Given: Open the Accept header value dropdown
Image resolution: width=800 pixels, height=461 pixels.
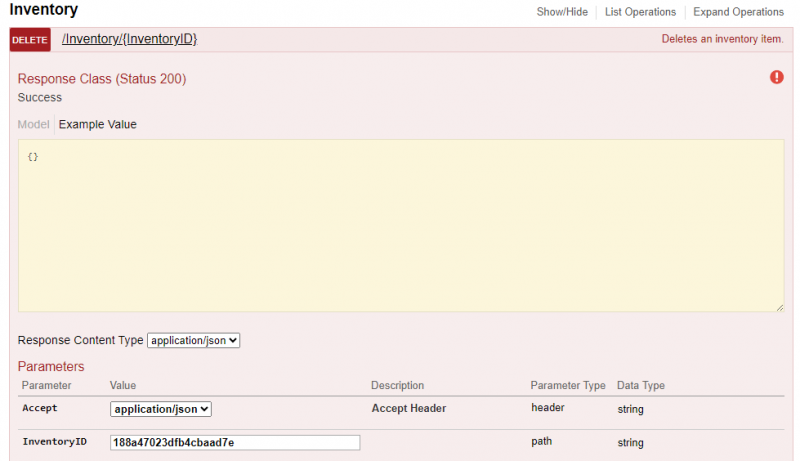Looking at the screenshot, I should pyautogui.click(x=161, y=409).
